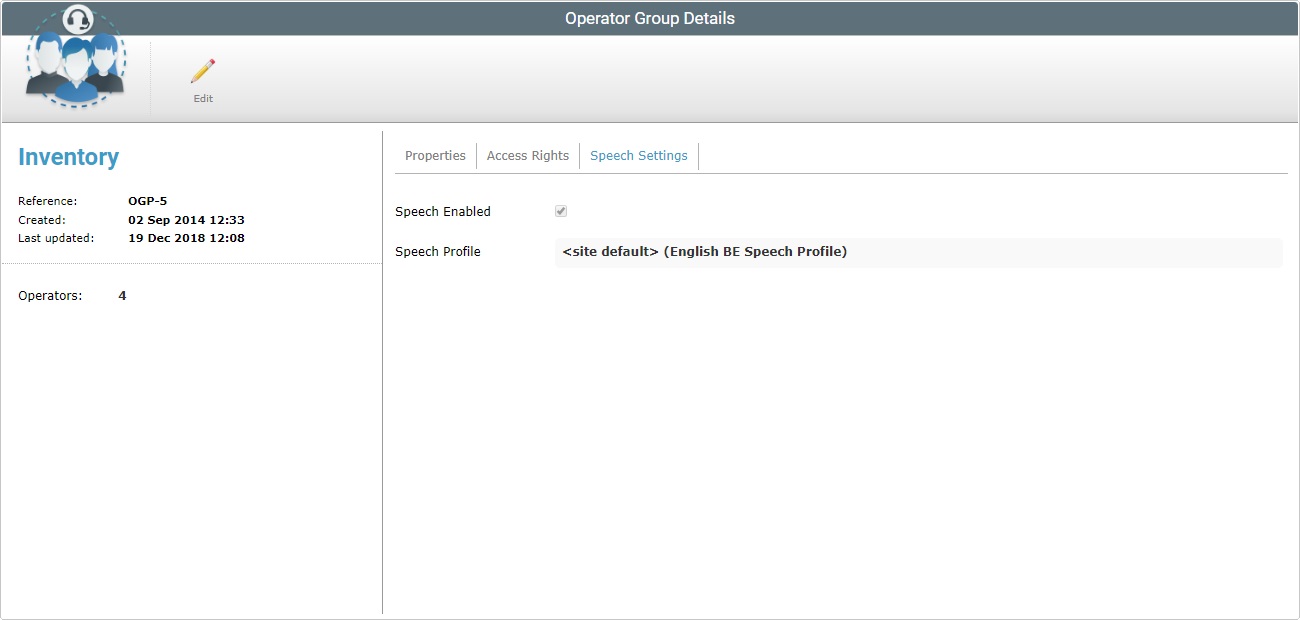Viewport: 1300px width, 620px height.
Task: Disable the Speech Enabled checkbox
Action: point(561,210)
